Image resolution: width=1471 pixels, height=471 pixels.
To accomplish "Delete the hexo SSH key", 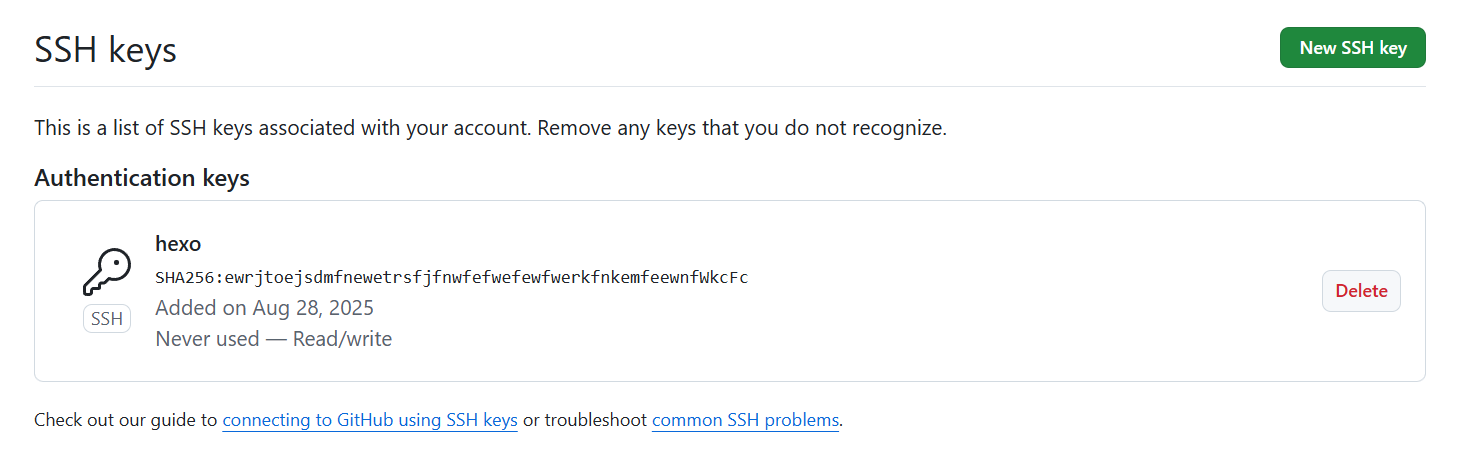I will click(1361, 291).
